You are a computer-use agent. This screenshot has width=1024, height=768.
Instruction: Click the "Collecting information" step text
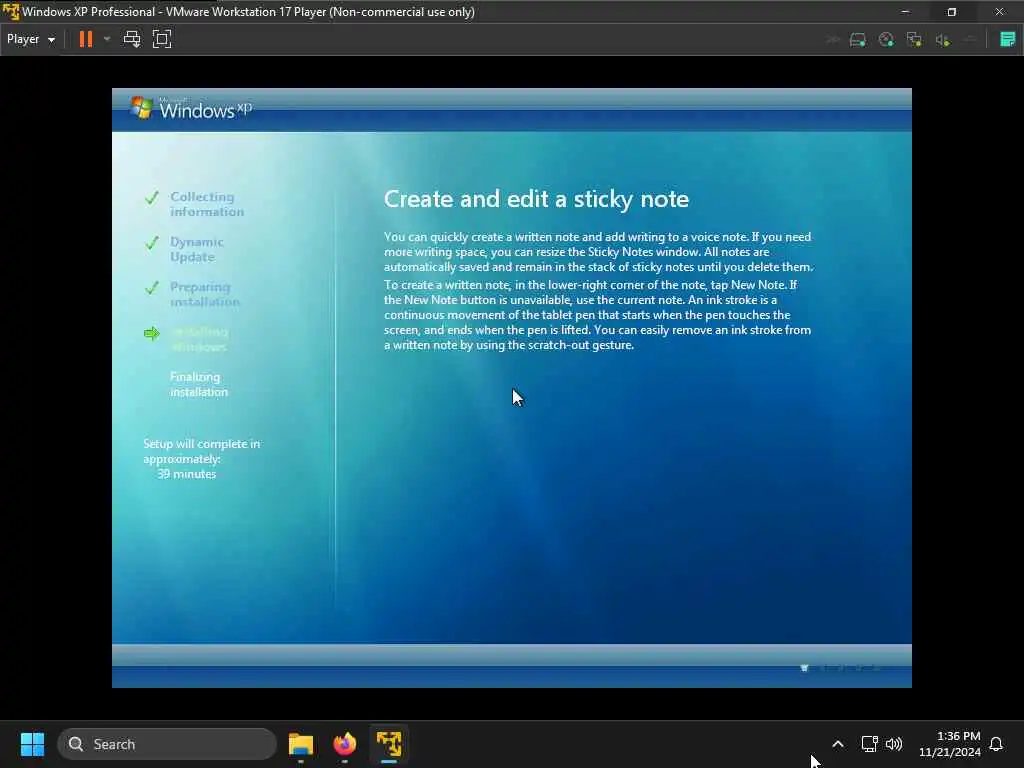[x=207, y=204]
